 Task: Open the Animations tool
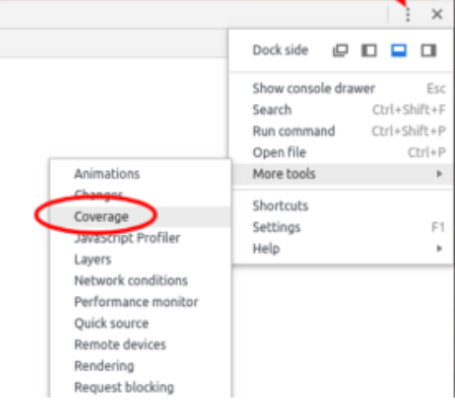[140, 174]
